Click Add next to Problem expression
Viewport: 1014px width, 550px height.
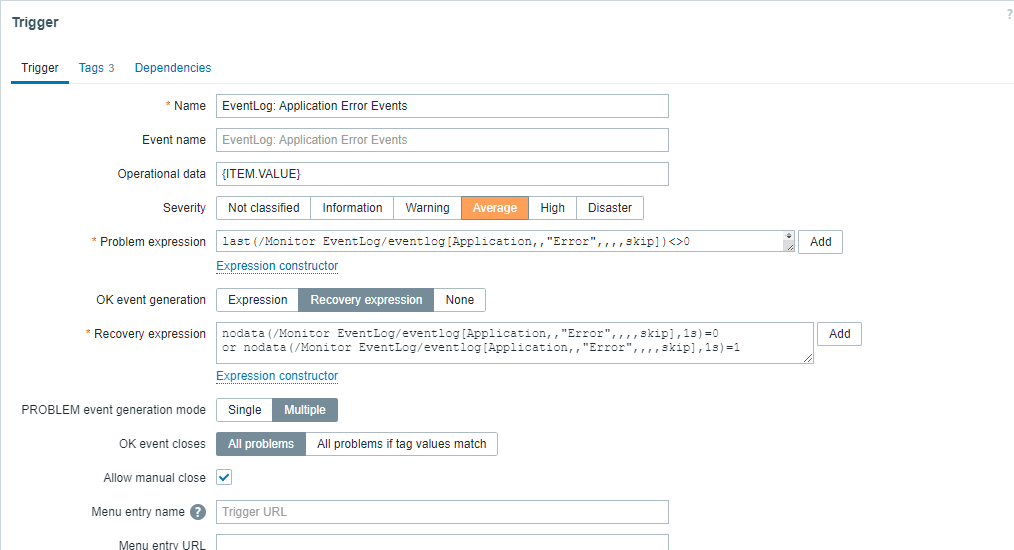click(820, 242)
